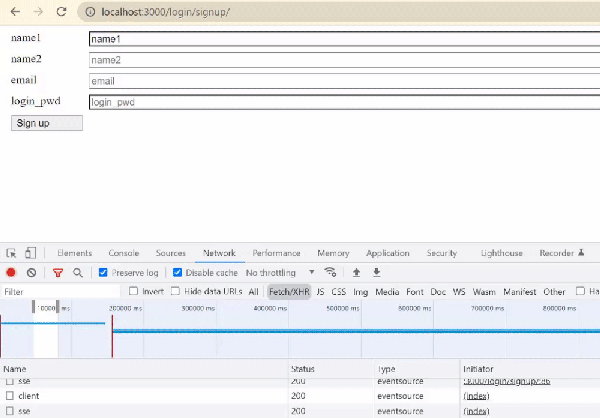Uncheck the Disable cache checkbox

[178, 272]
